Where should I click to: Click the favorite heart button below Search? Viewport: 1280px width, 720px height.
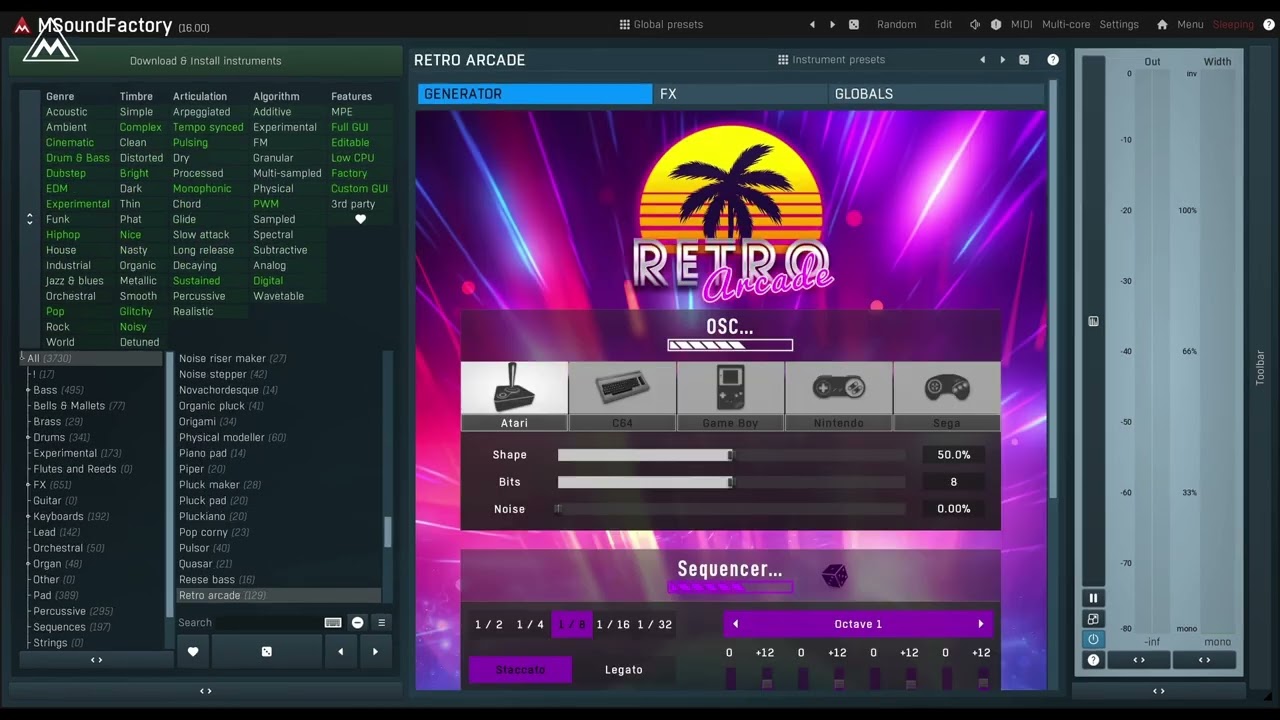193,652
